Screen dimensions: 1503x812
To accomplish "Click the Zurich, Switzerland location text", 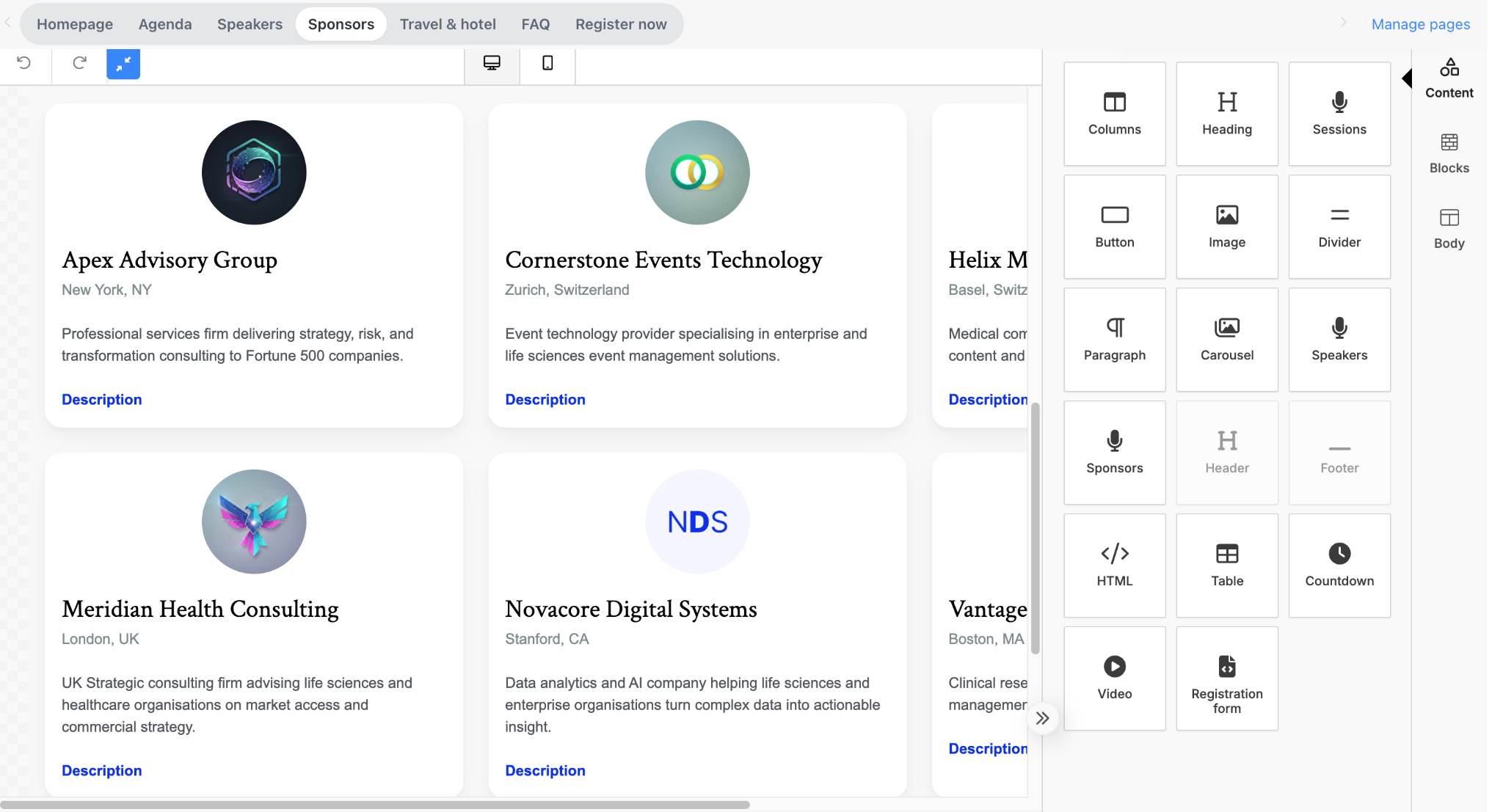I will (567, 290).
